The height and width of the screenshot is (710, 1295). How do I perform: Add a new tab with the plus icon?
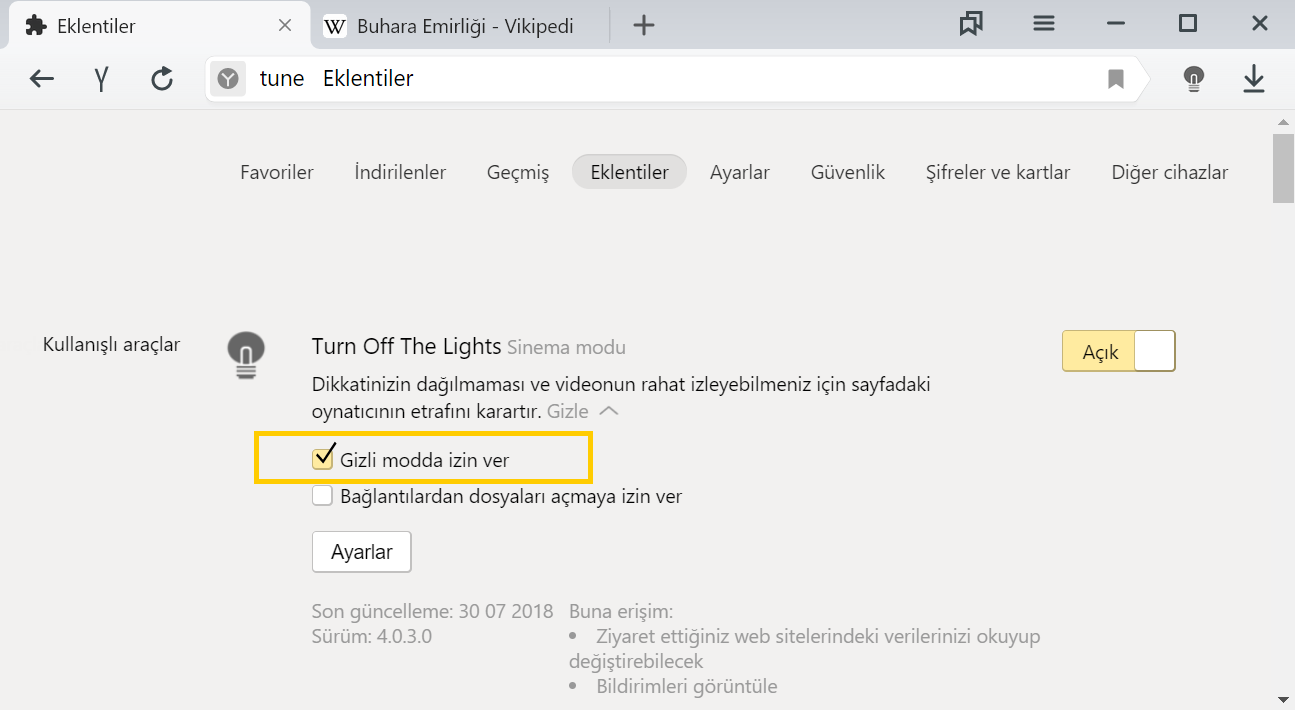[x=644, y=26]
